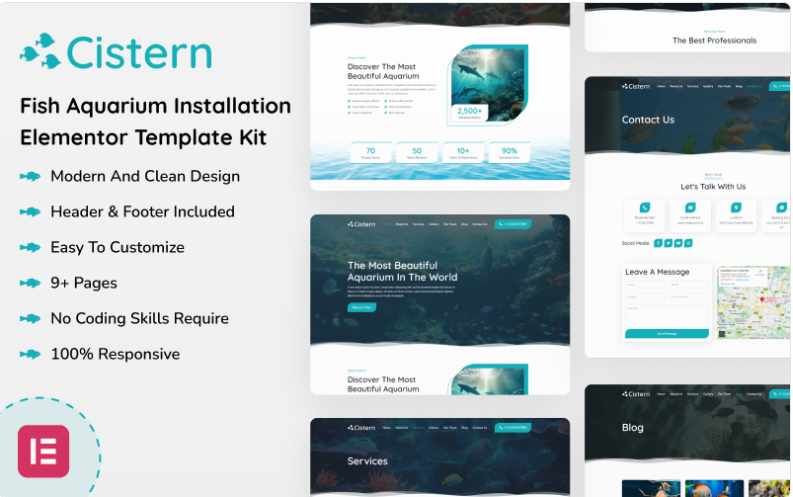Click 'Fish Aquarium Installation' heading
Viewport: 793px width, 497px height.
click(155, 106)
